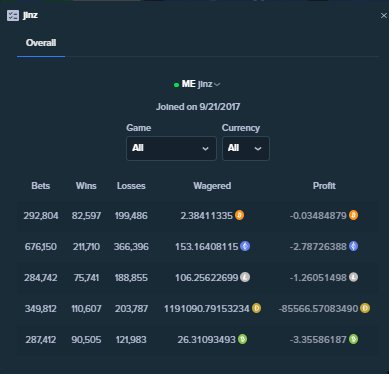Screen dimensions: 389x374
Task: Select the 121,983 losses cell
Action: pos(131,340)
